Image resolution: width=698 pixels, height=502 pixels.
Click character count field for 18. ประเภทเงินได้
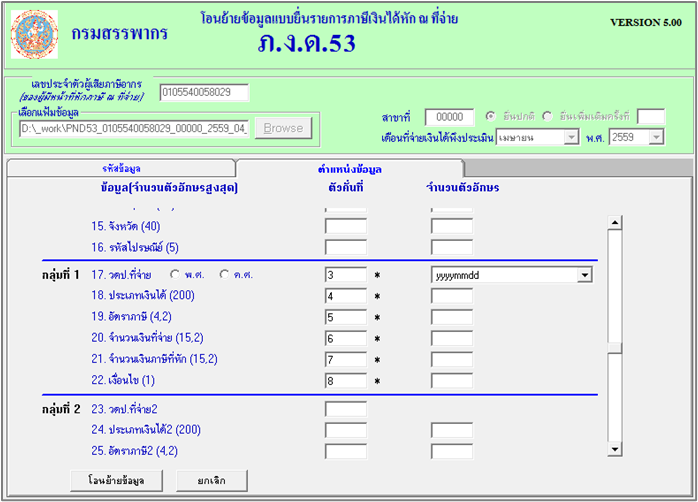coord(452,296)
